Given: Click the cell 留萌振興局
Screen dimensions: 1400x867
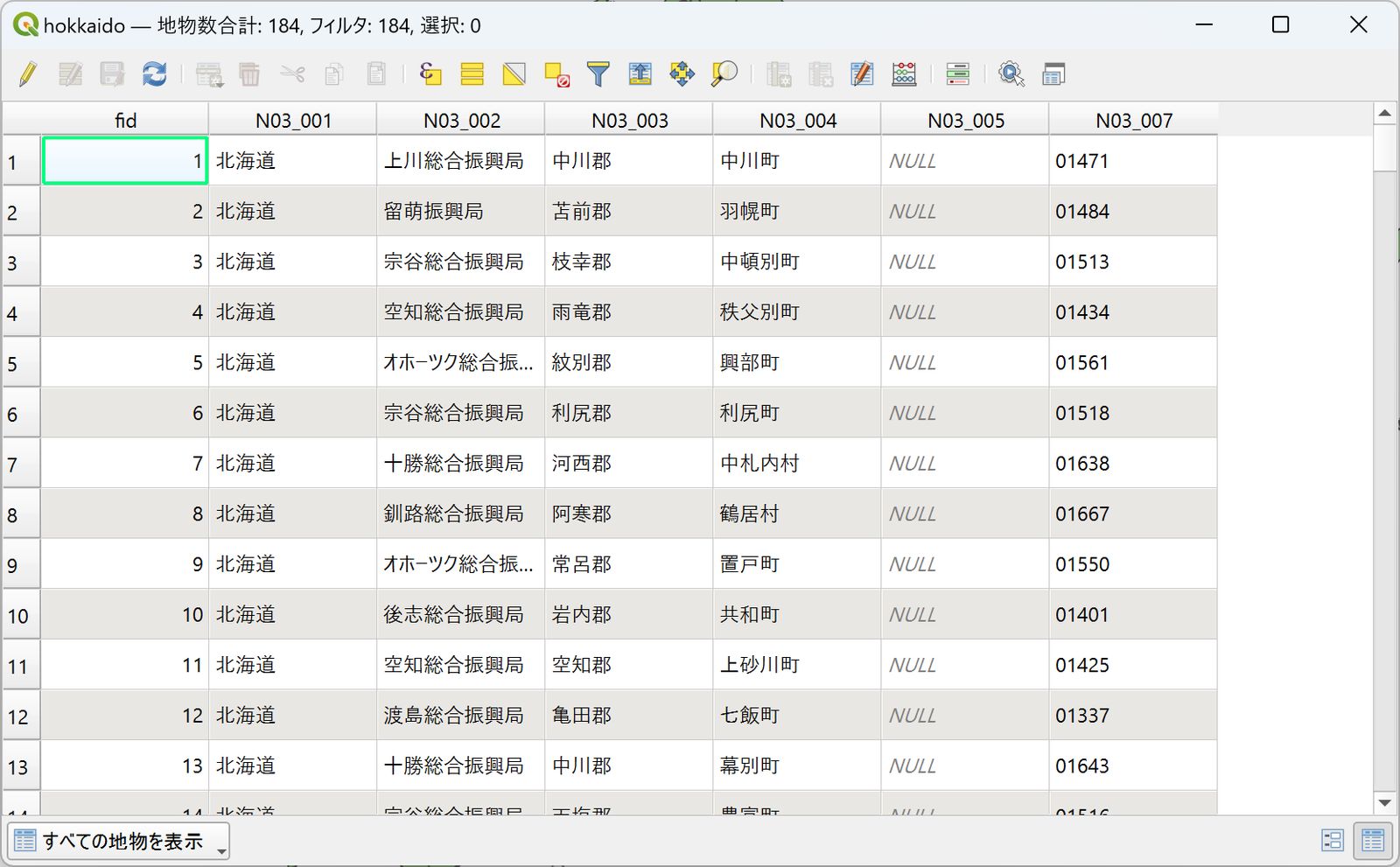Looking at the screenshot, I should 460,212.
